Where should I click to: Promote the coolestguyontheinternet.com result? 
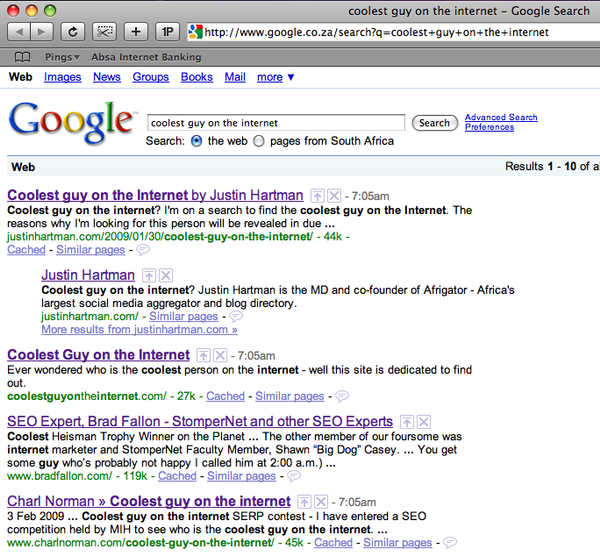pyautogui.click(x=203, y=355)
